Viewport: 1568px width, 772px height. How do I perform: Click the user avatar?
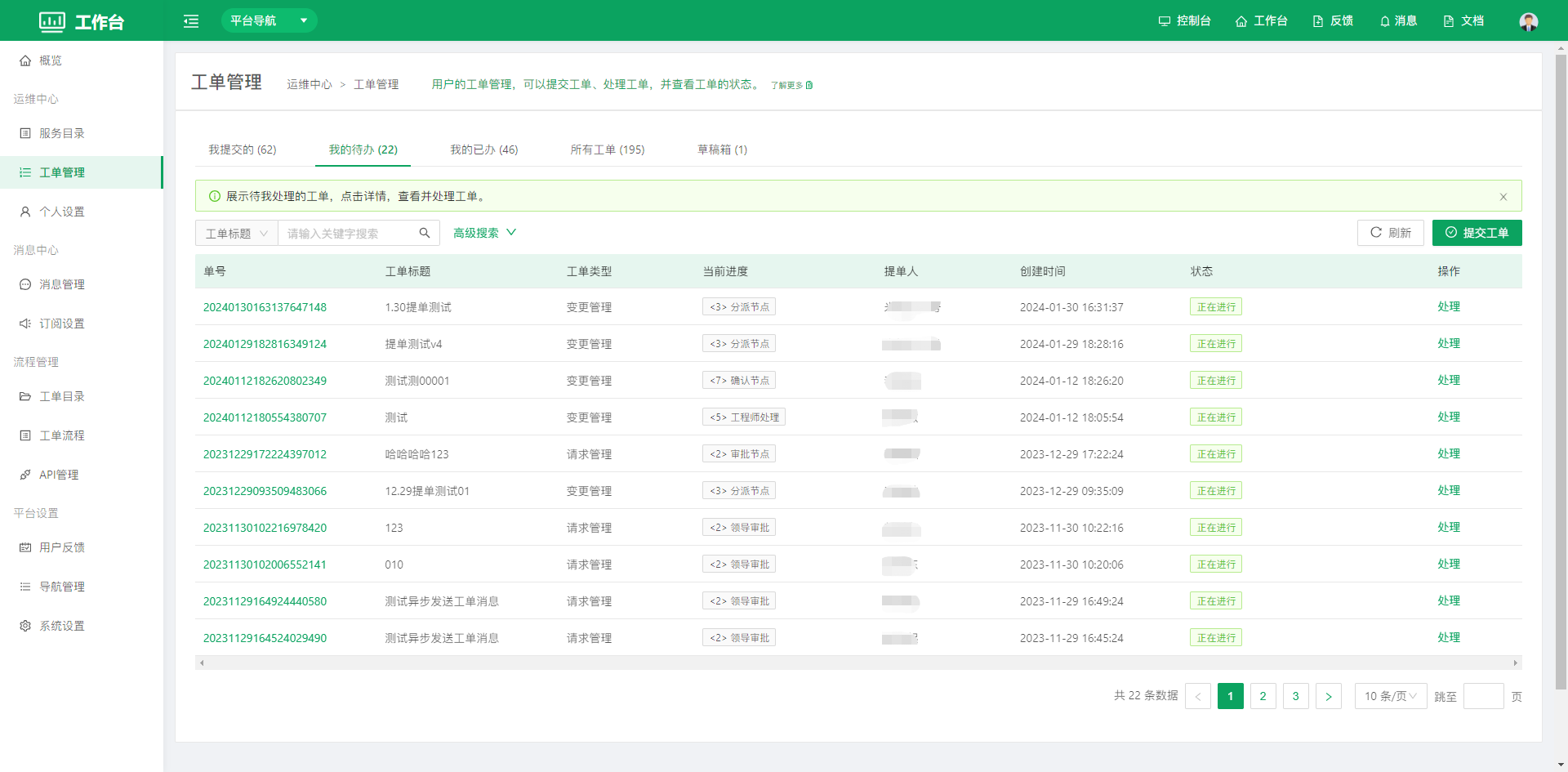tap(1529, 21)
